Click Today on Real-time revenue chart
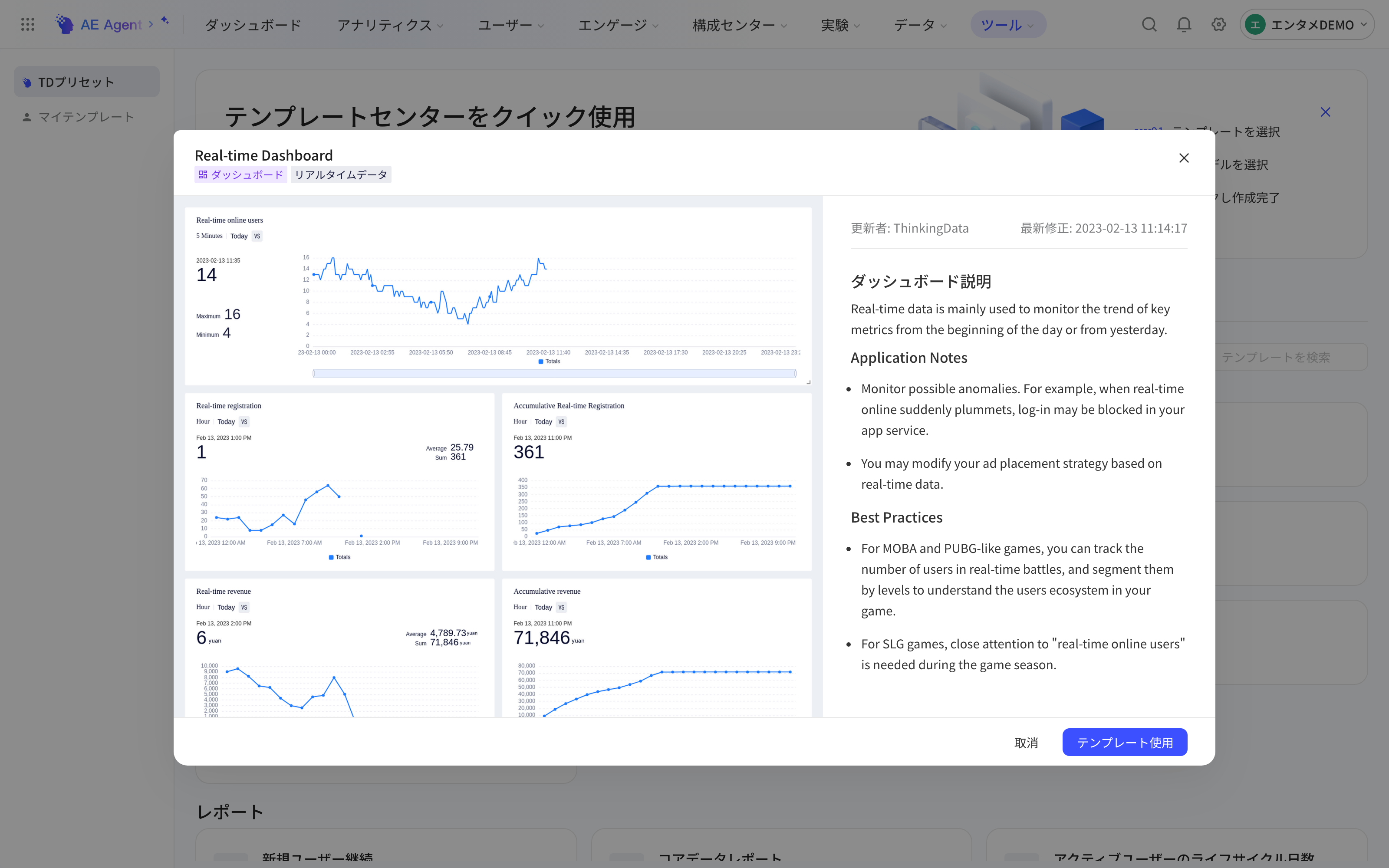The image size is (1389, 868). click(x=226, y=607)
